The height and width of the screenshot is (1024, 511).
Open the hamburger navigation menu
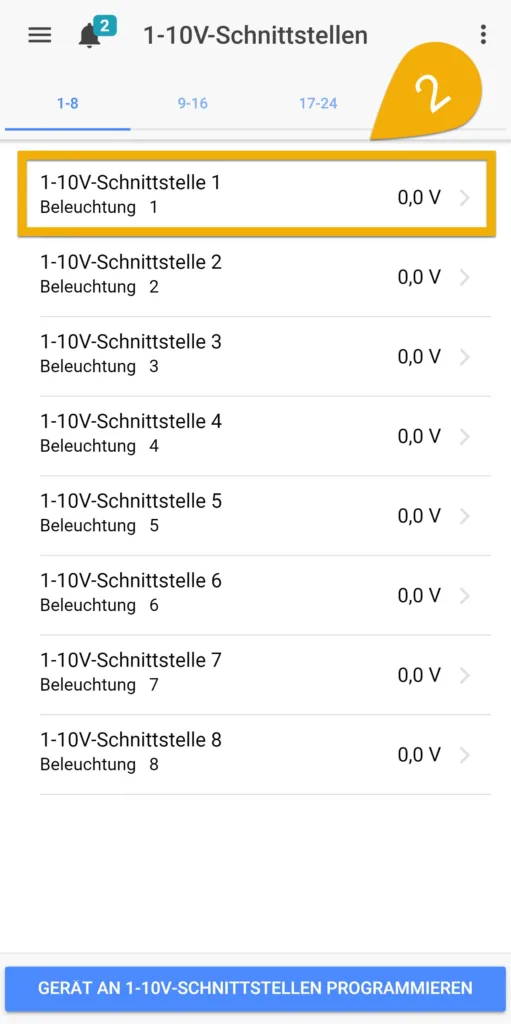tap(40, 35)
